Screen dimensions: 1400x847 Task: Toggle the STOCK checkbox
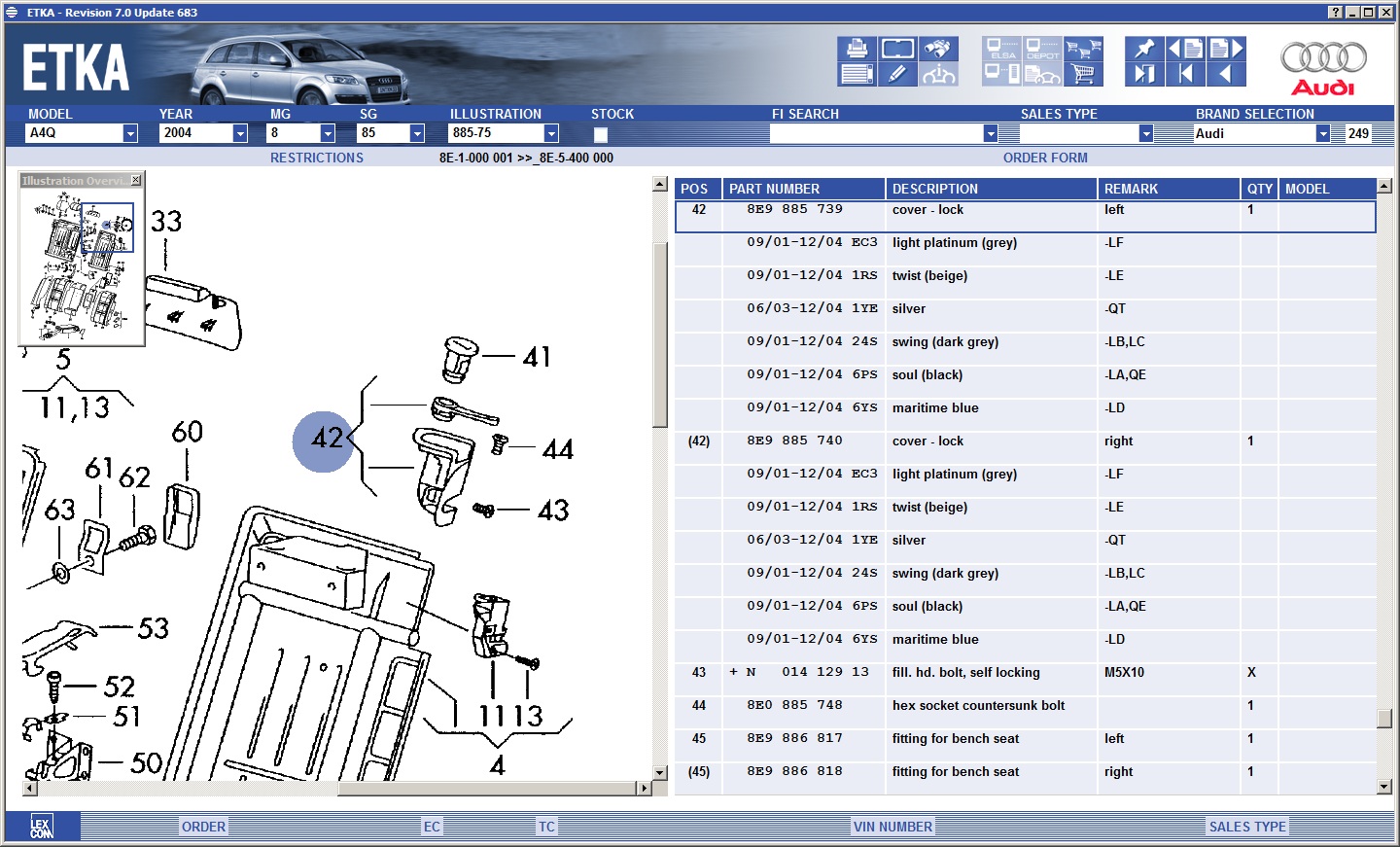point(601,135)
